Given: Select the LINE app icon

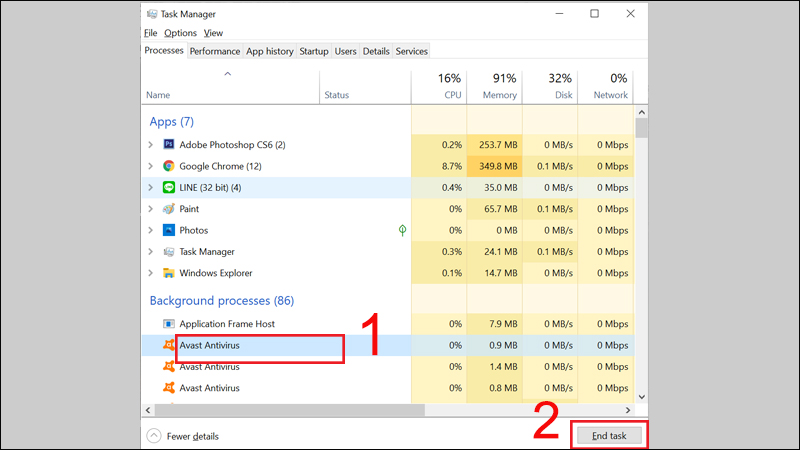Looking at the screenshot, I should click(x=168, y=187).
